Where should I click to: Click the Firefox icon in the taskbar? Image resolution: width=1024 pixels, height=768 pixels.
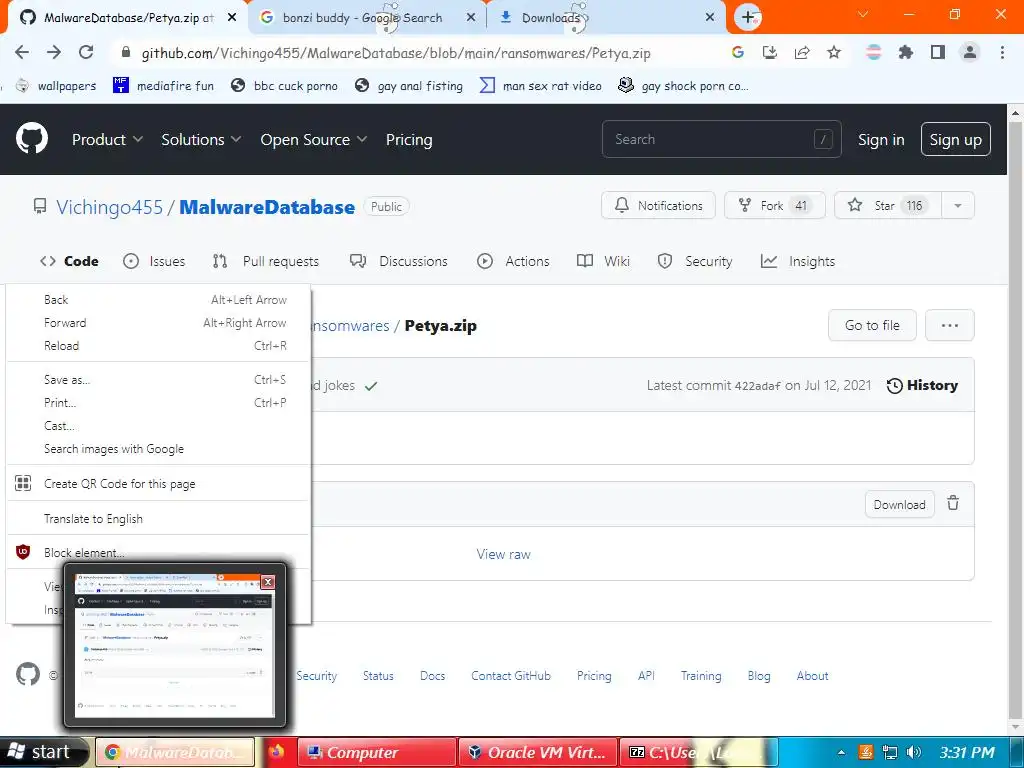277,752
